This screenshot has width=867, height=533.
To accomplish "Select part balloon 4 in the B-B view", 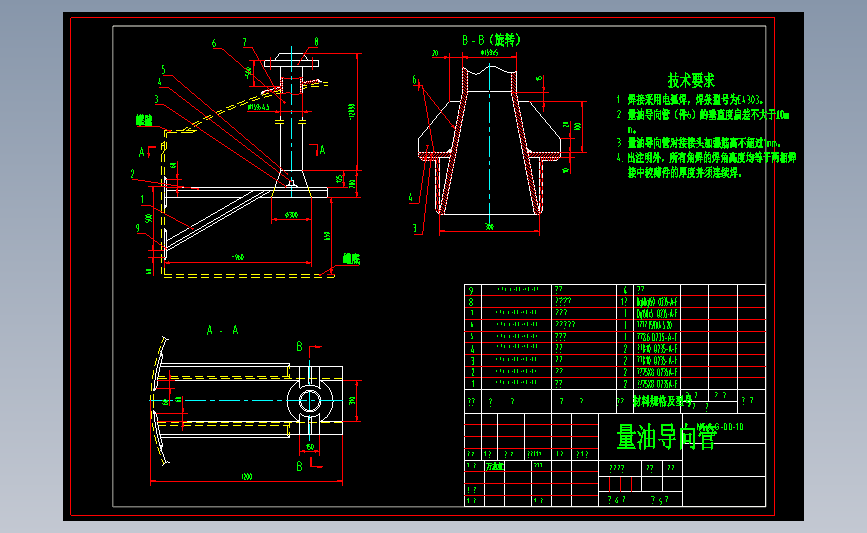I will 410,197.
